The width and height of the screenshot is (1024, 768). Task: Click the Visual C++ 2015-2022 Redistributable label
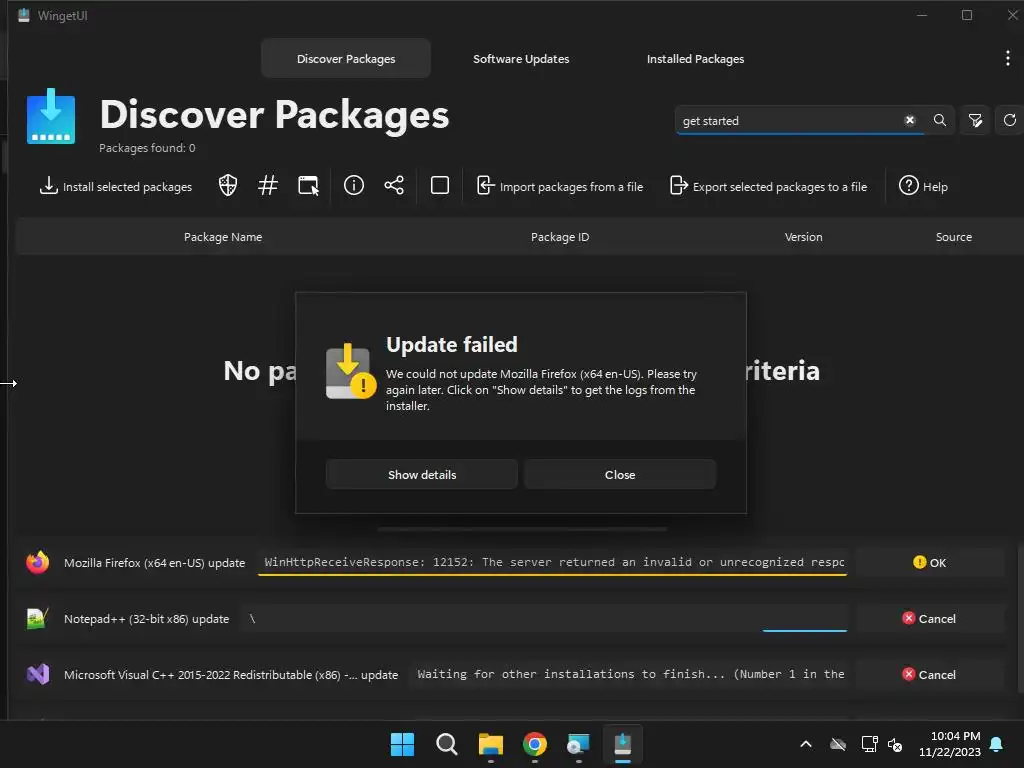[231, 675]
